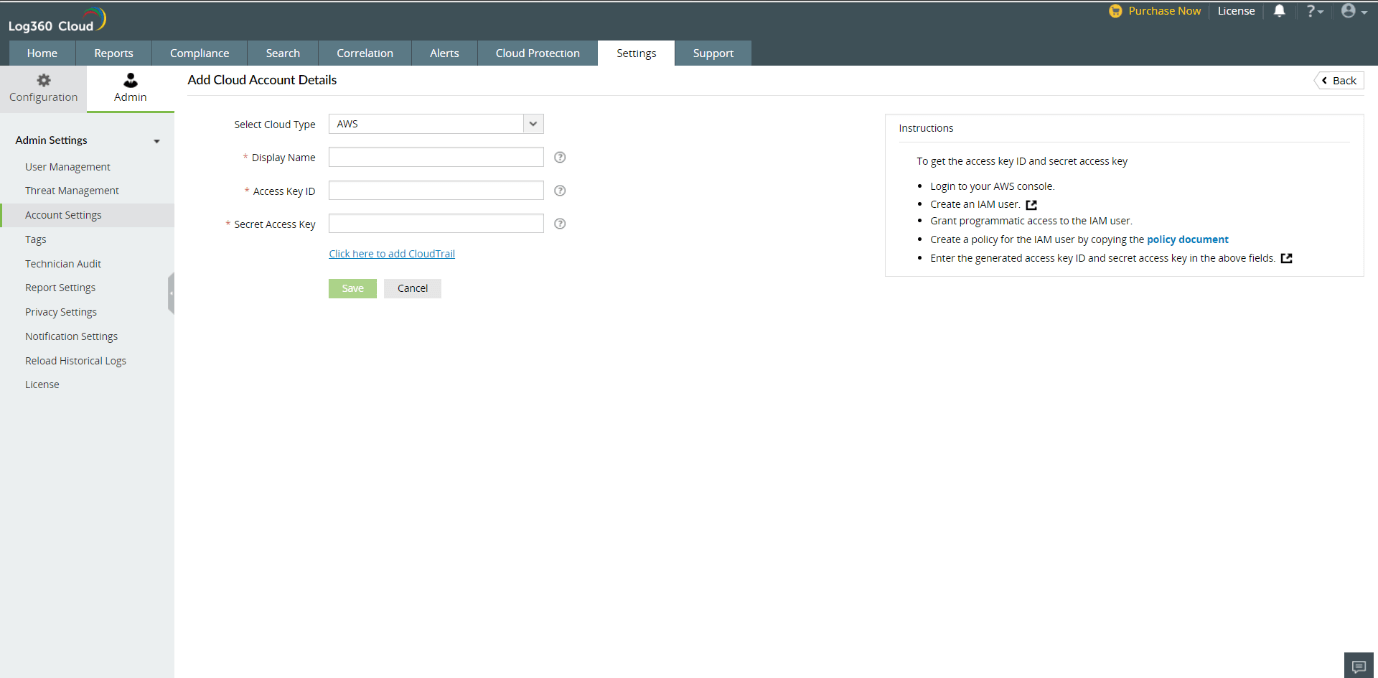
Task: Select Account Settings in sidebar
Action: 87,215
